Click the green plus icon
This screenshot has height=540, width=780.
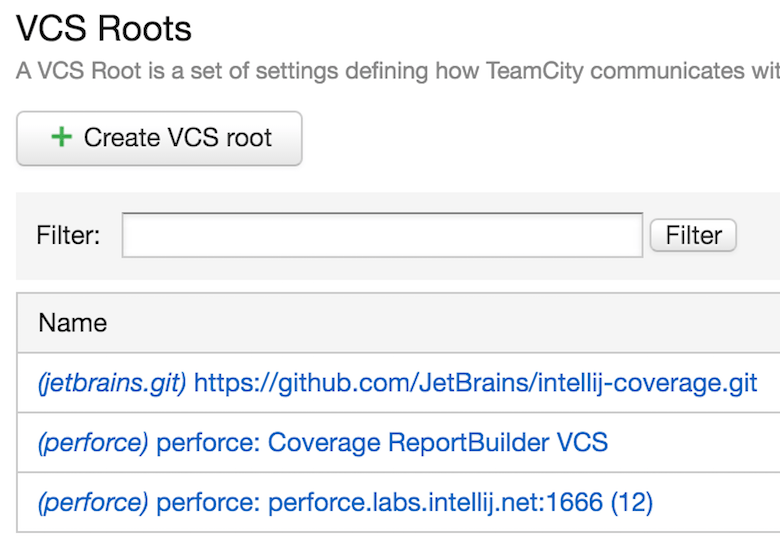point(61,137)
